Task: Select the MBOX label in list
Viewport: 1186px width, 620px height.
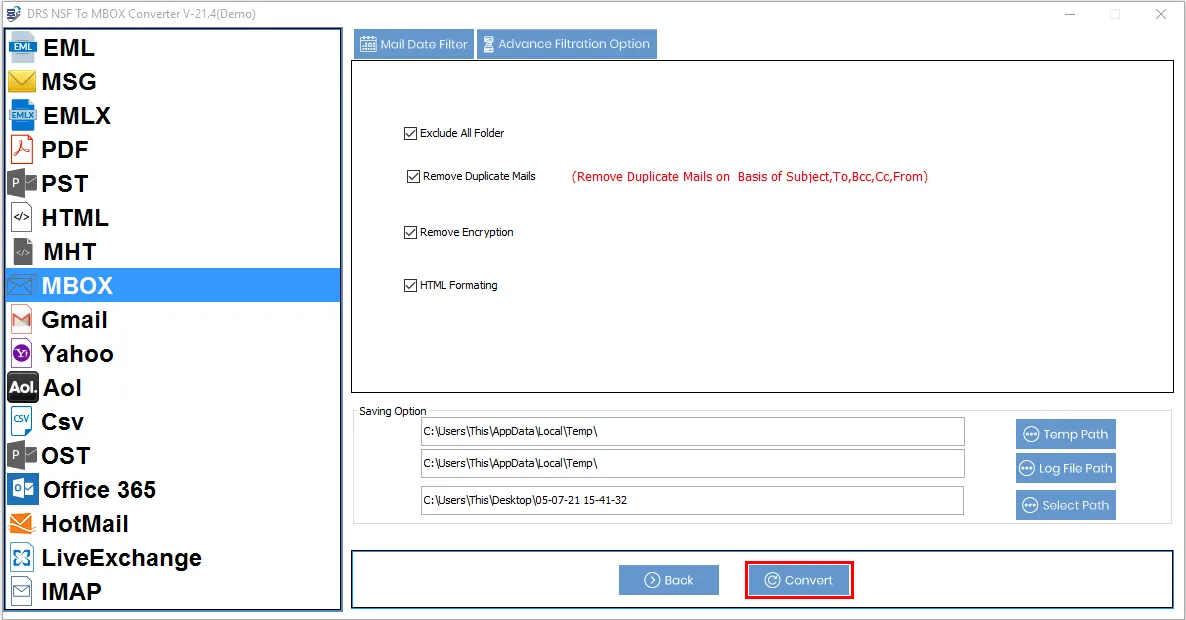Action: [77, 286]
